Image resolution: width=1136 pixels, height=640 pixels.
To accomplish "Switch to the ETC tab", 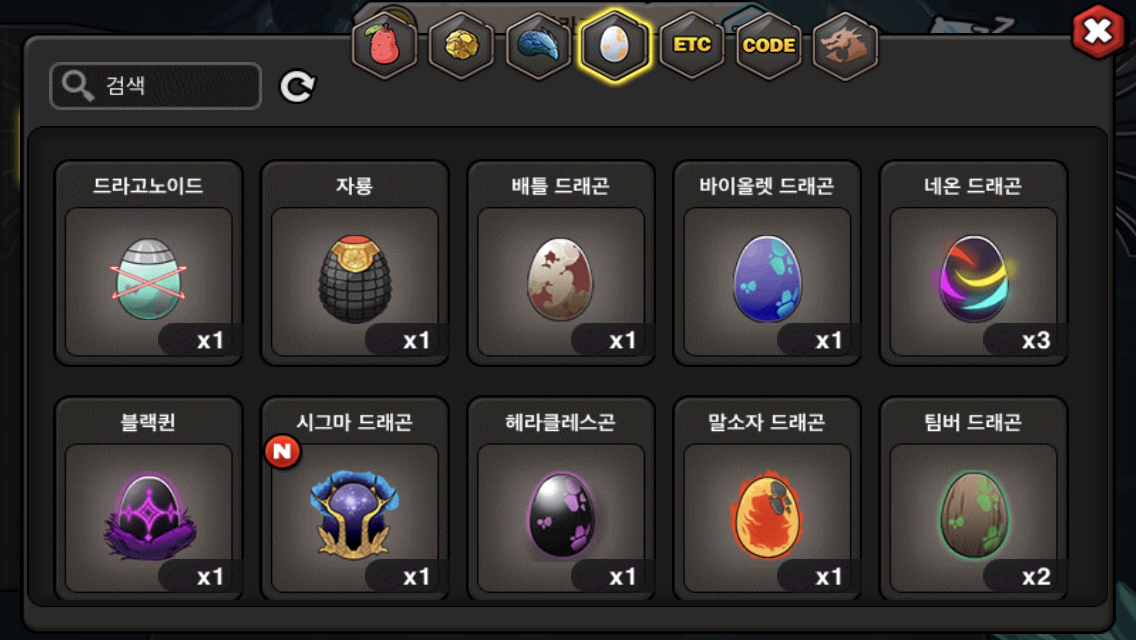I will pos(692,46).
